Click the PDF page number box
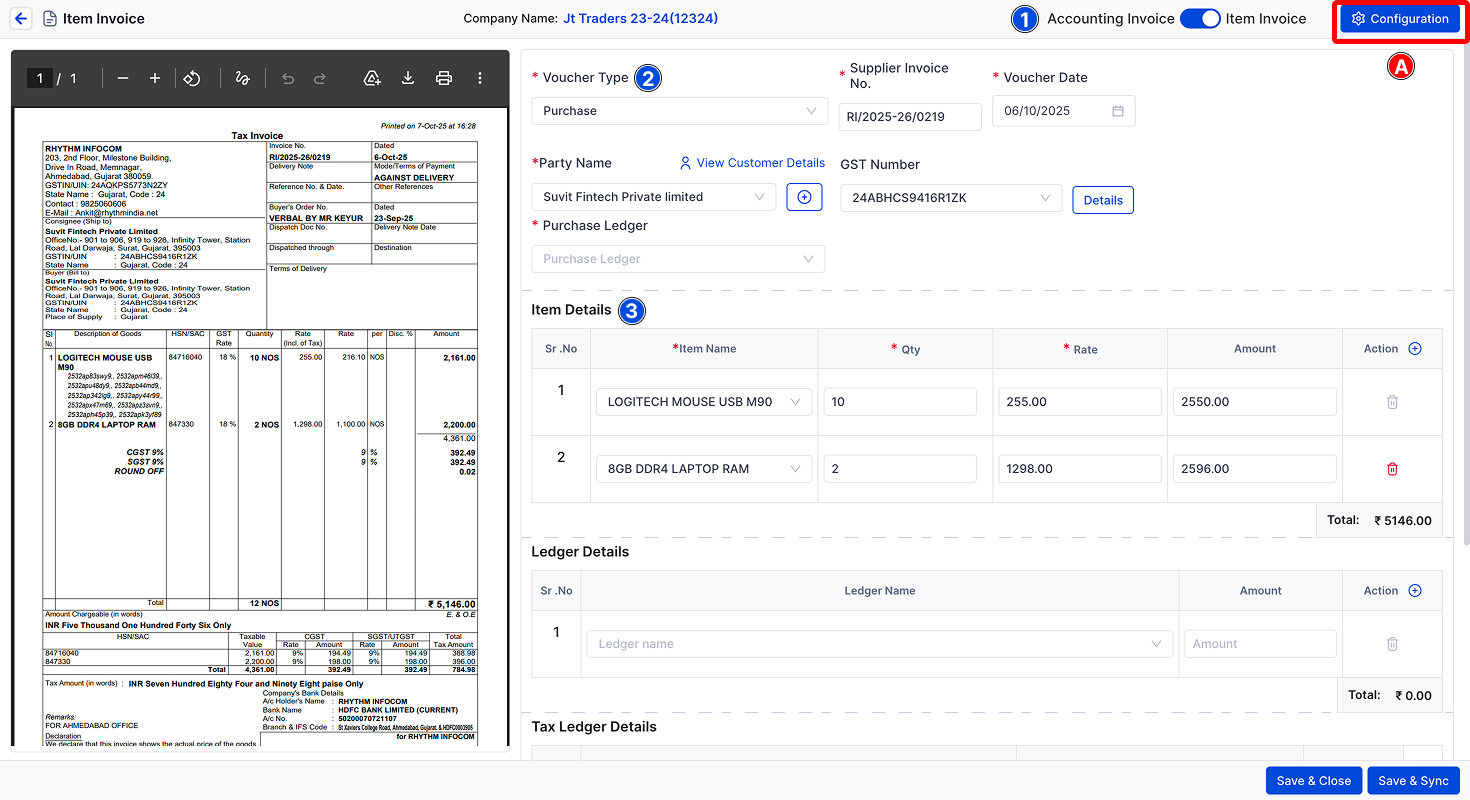This screenshot has height=800, width=1470. tap(39, 78)
